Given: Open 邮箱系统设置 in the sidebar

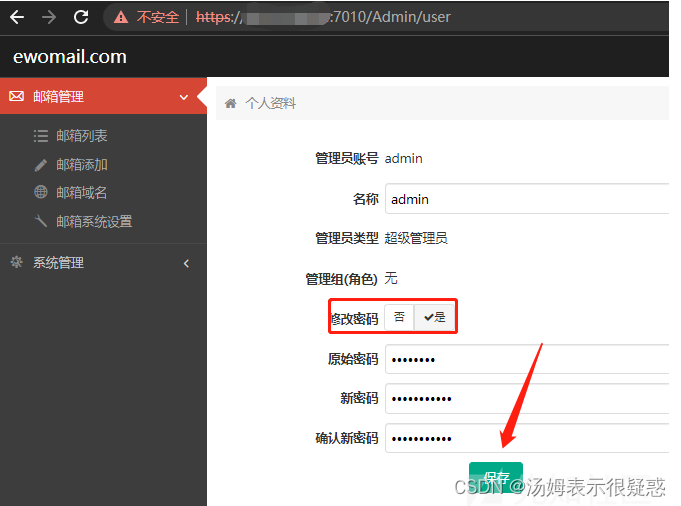Looking at the screenshot, I should click(94, 221).
